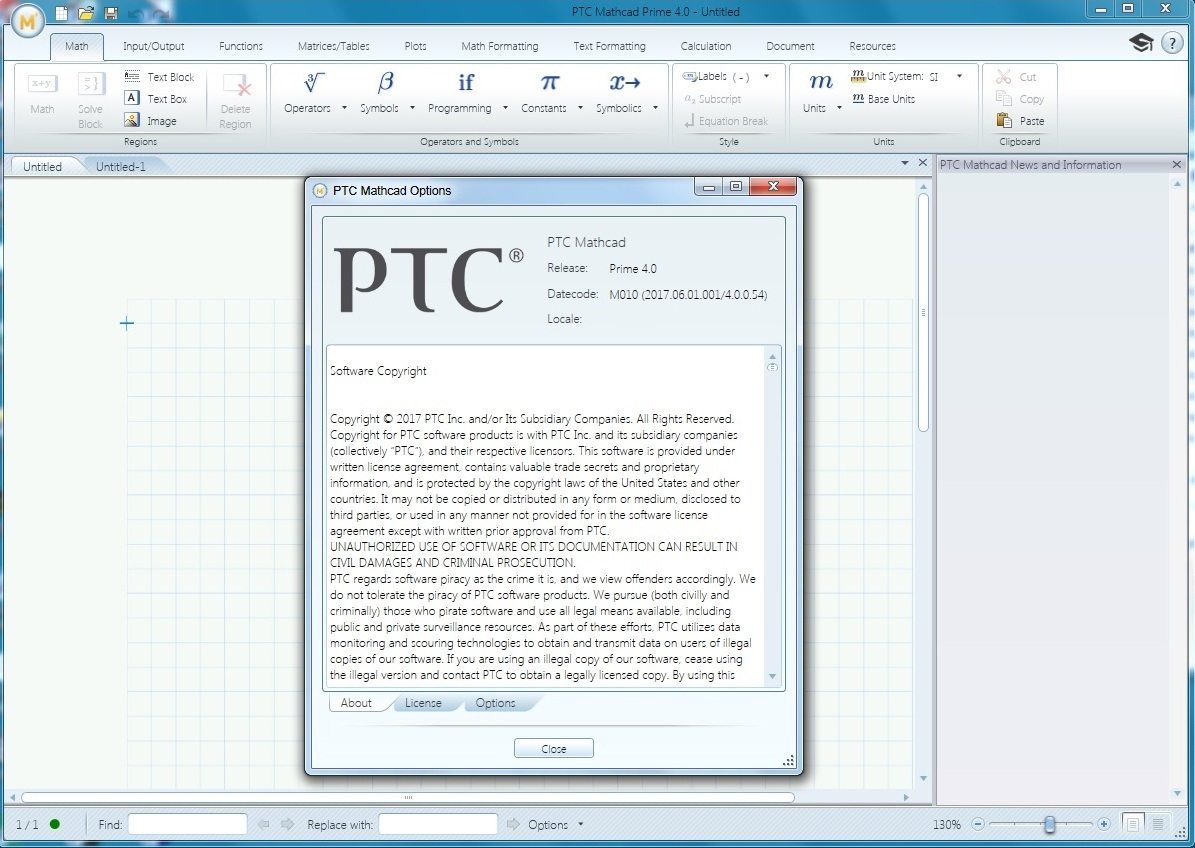Open the Options tab in dialog

[495, 703]
